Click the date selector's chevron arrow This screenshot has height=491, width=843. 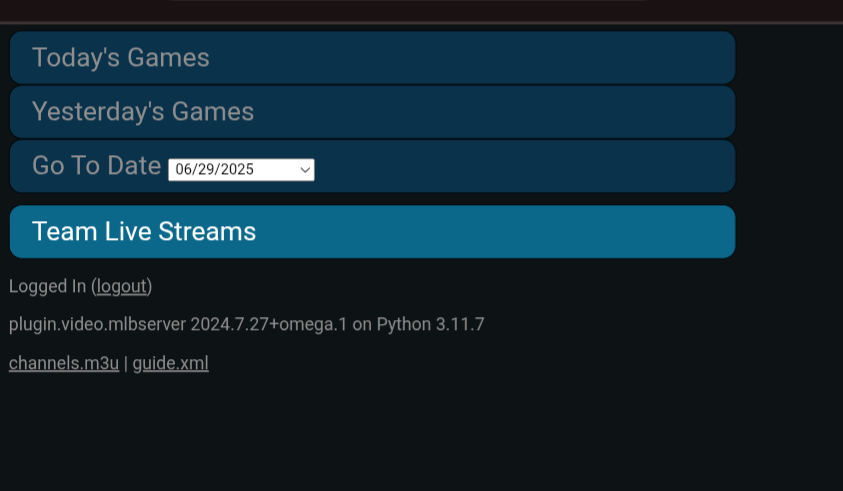[305, 170]
